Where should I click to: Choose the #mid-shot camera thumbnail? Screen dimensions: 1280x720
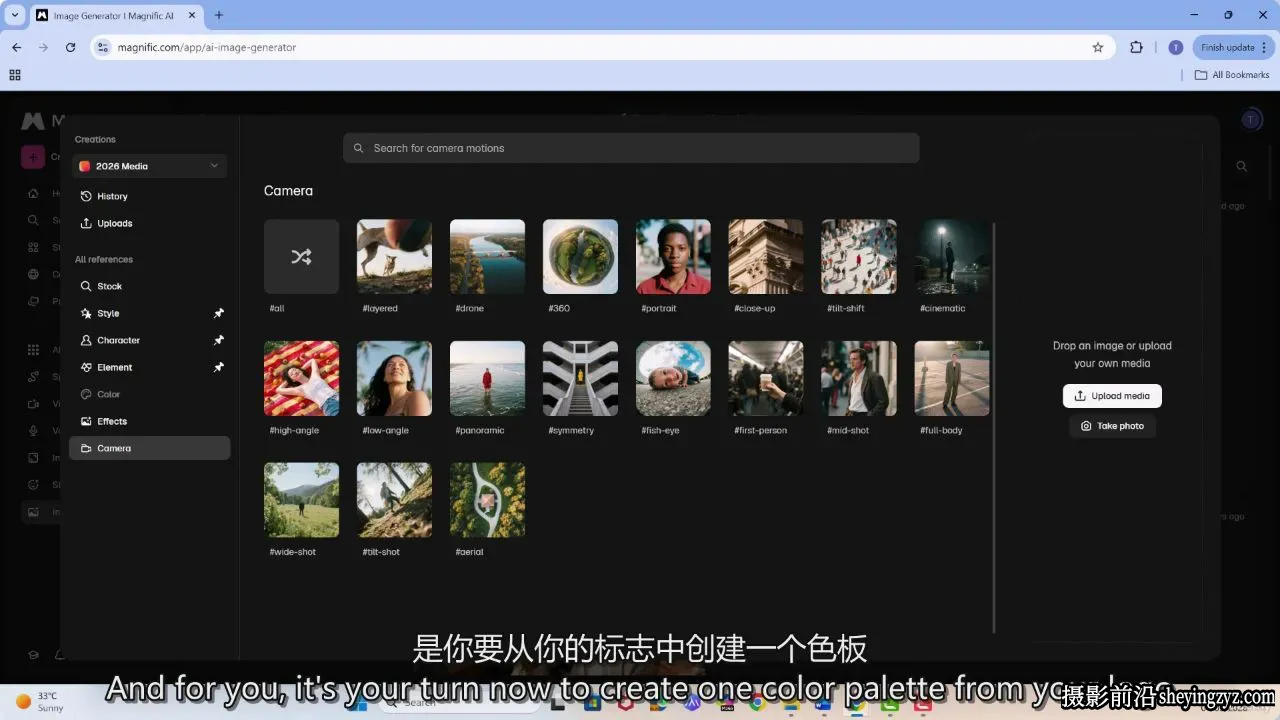[859, 378]
